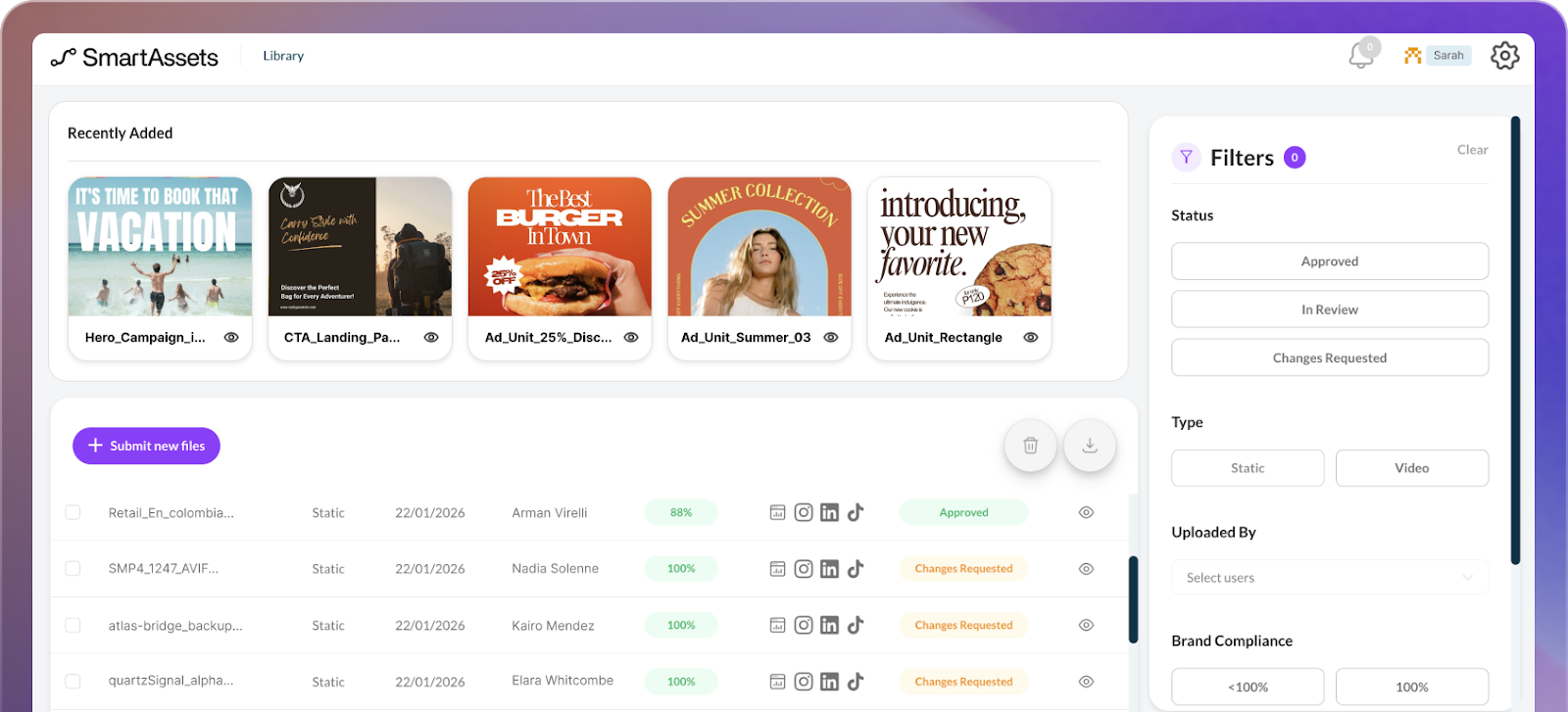The image size is (1568, 712).
Task: Open the CTA_Landing_Pa thumbnail image
Action: click(360, 247)
